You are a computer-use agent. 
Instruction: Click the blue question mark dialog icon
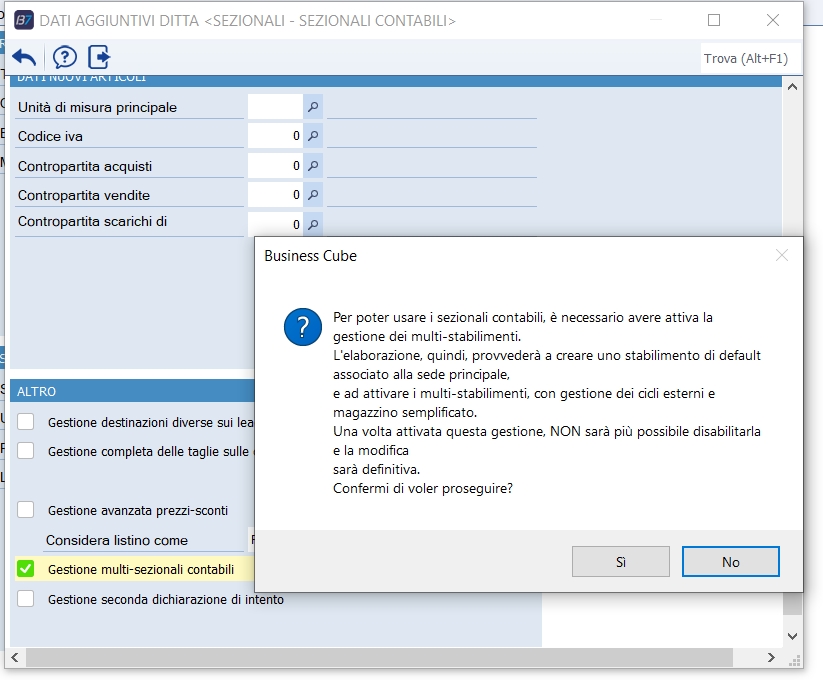[303, 327]
